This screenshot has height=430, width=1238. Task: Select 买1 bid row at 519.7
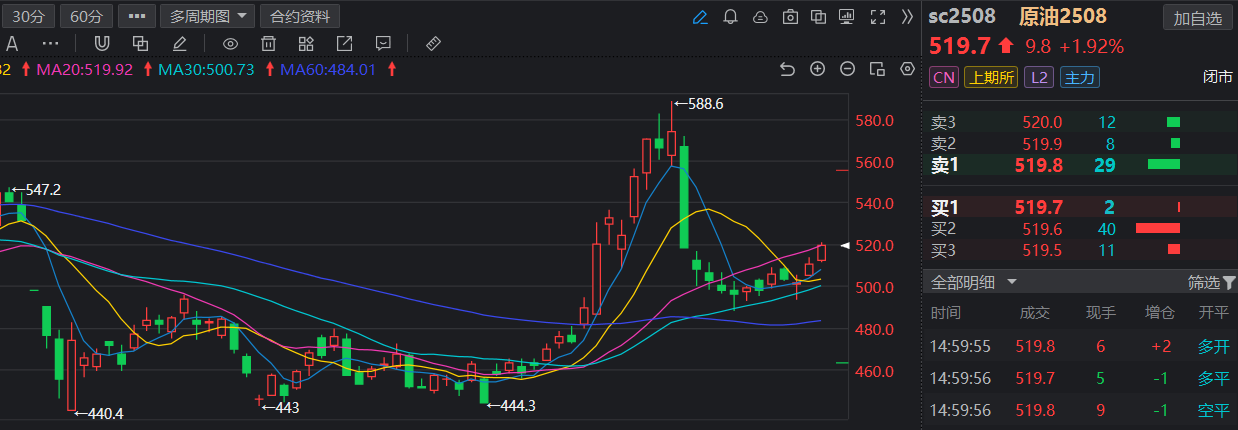(x=1080, y=207)
